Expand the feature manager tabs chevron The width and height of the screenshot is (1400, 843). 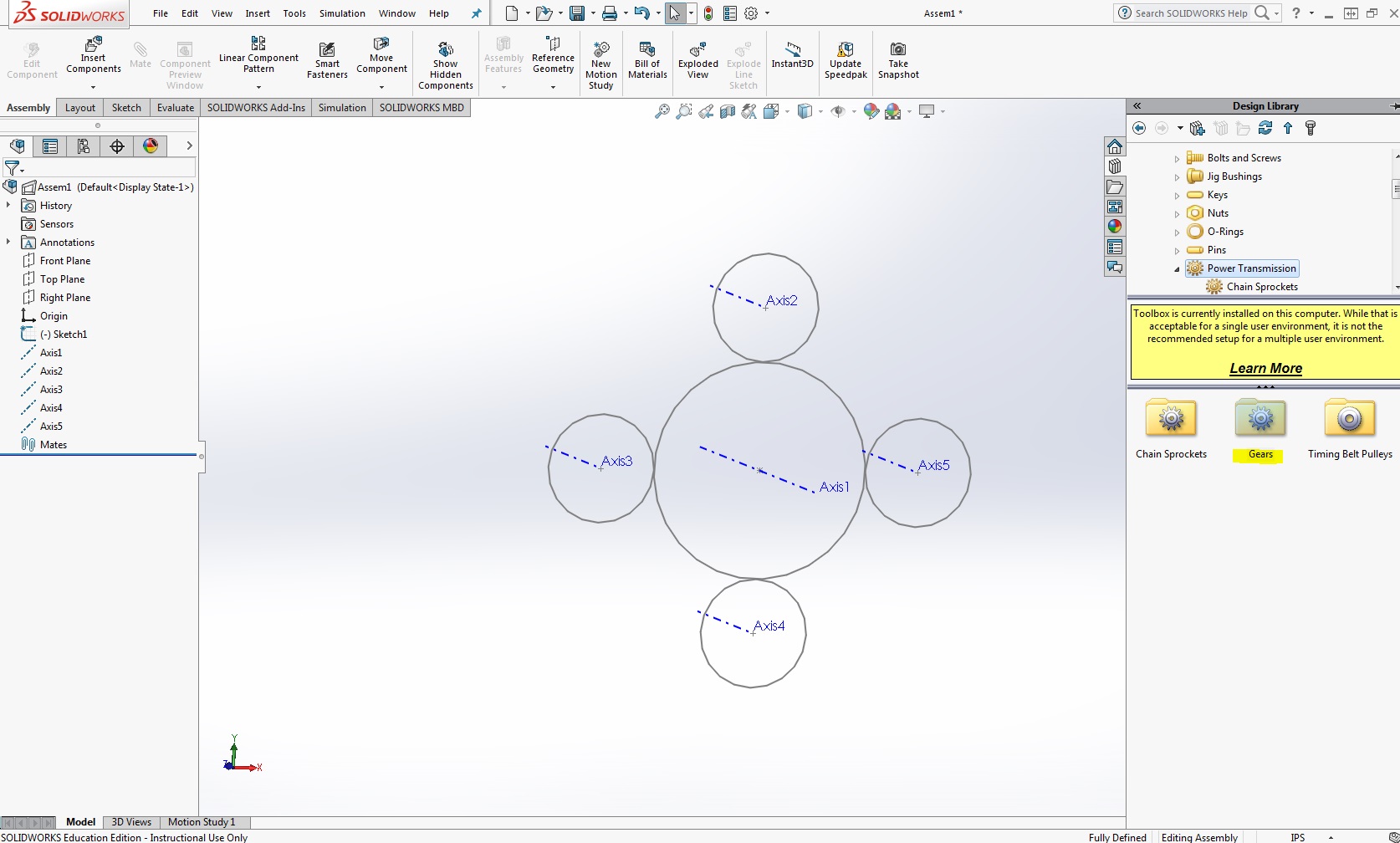pos(190,146)
